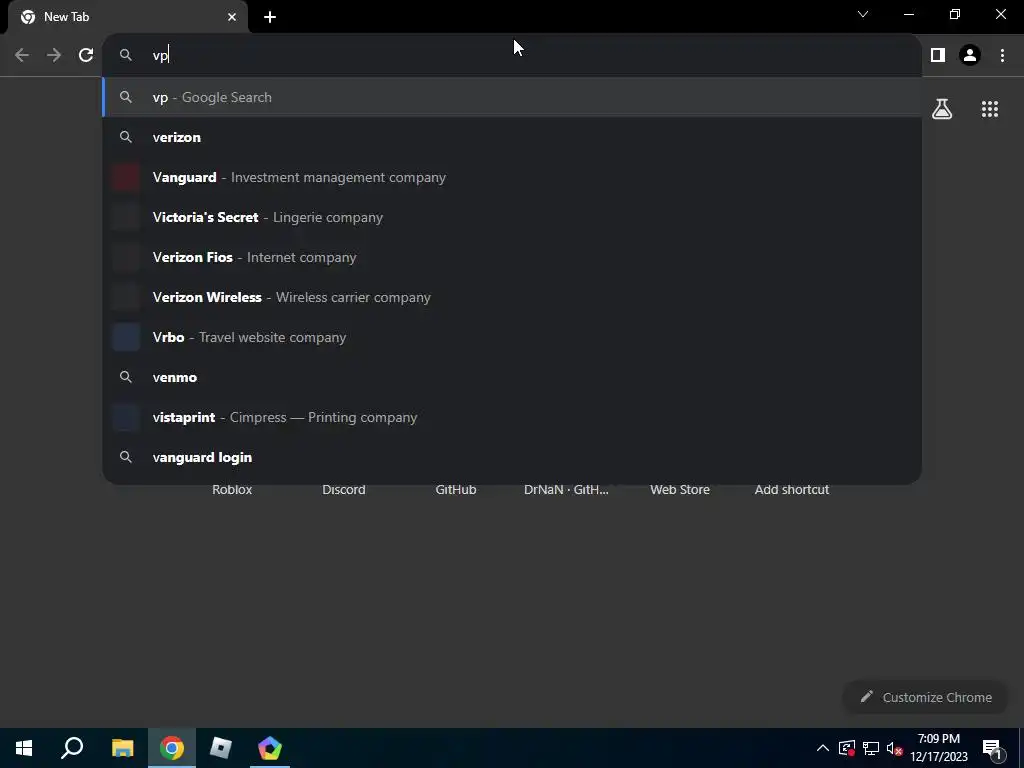Go forward with the forward arrow

(x=54, y=56)
